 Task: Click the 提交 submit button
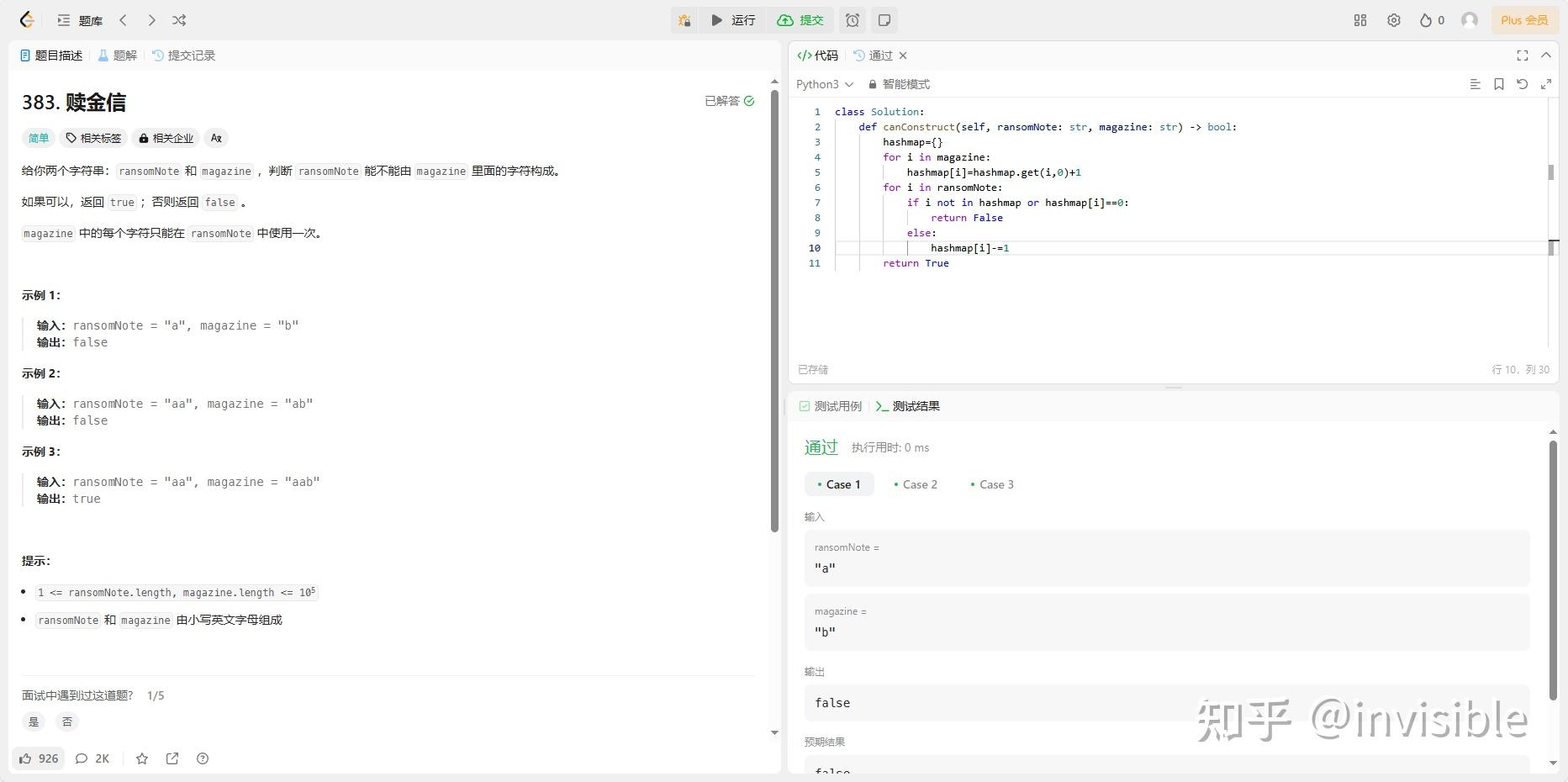[x=800, y=20]
